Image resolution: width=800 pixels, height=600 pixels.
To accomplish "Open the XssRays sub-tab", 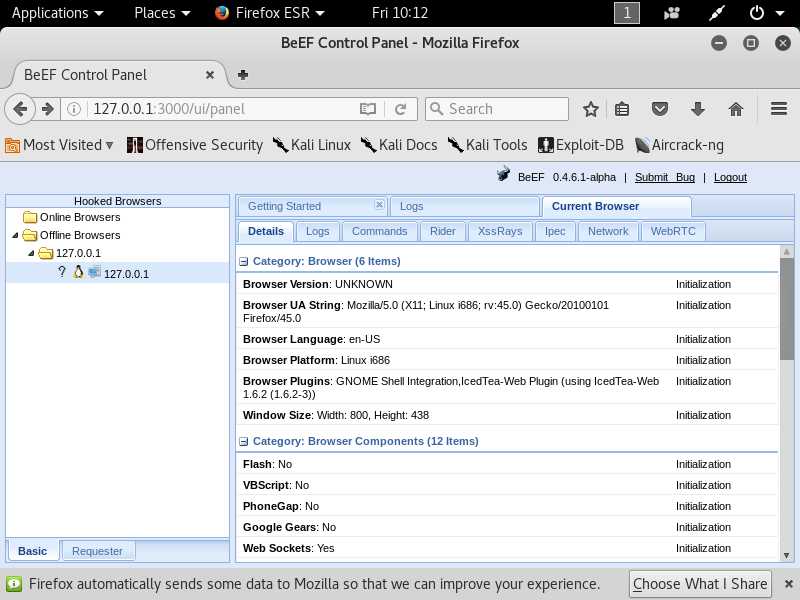I will [500, 231].
